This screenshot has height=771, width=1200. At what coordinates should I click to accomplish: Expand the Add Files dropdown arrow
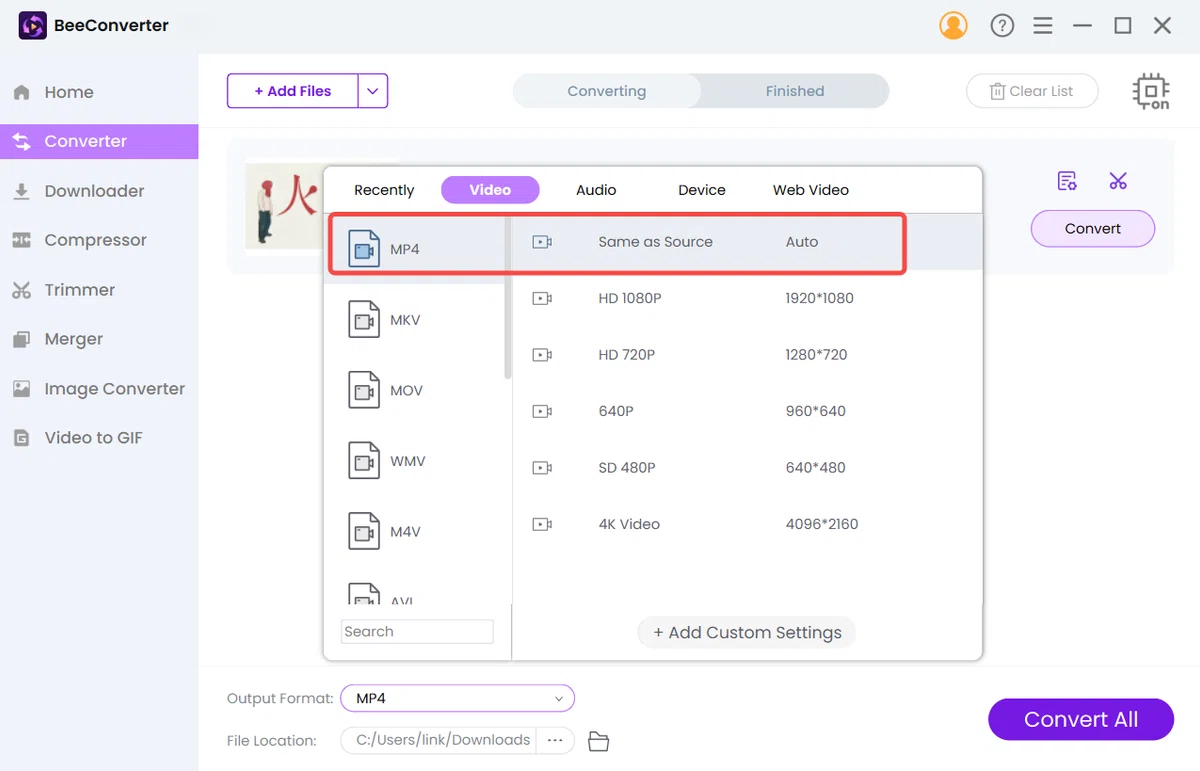tap(373, 91)
